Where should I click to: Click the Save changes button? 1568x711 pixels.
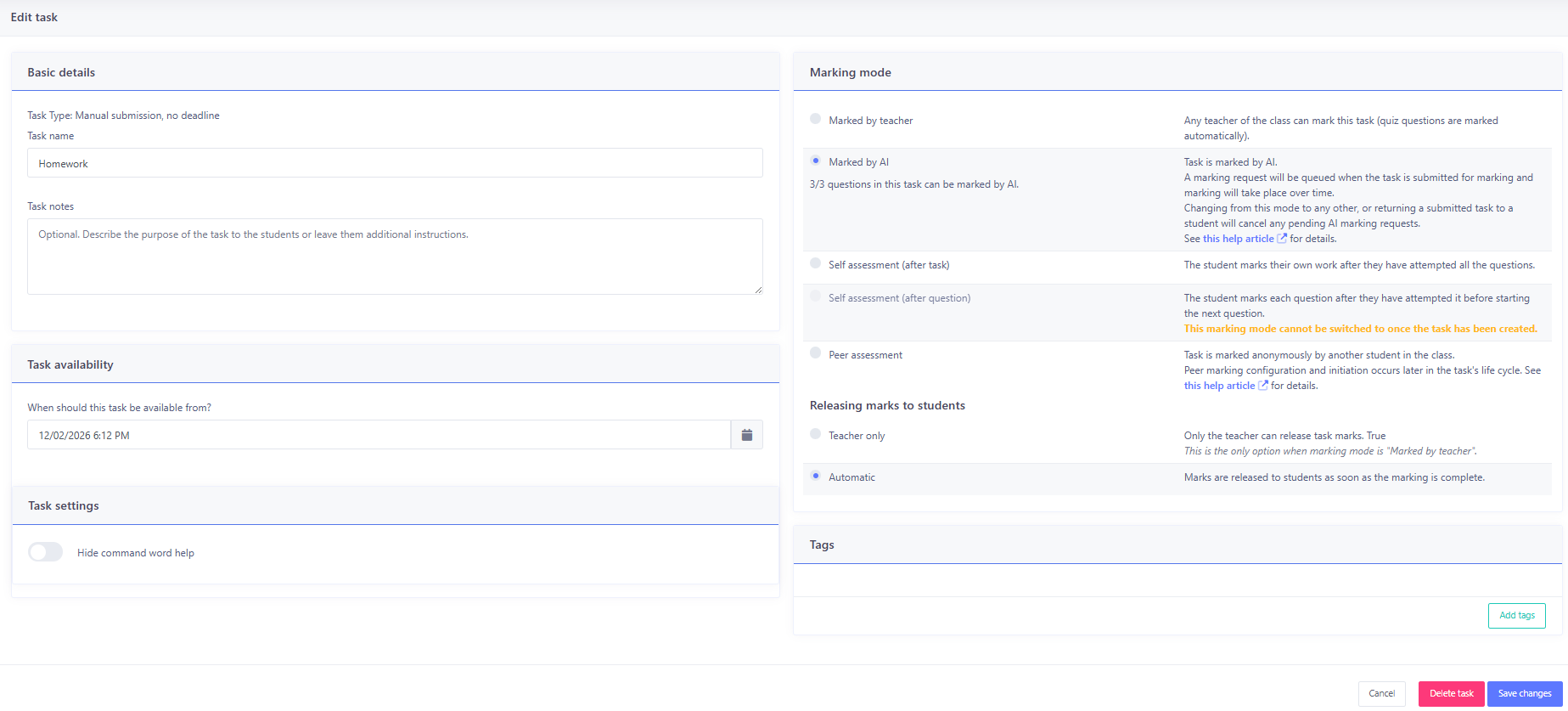1524,693
